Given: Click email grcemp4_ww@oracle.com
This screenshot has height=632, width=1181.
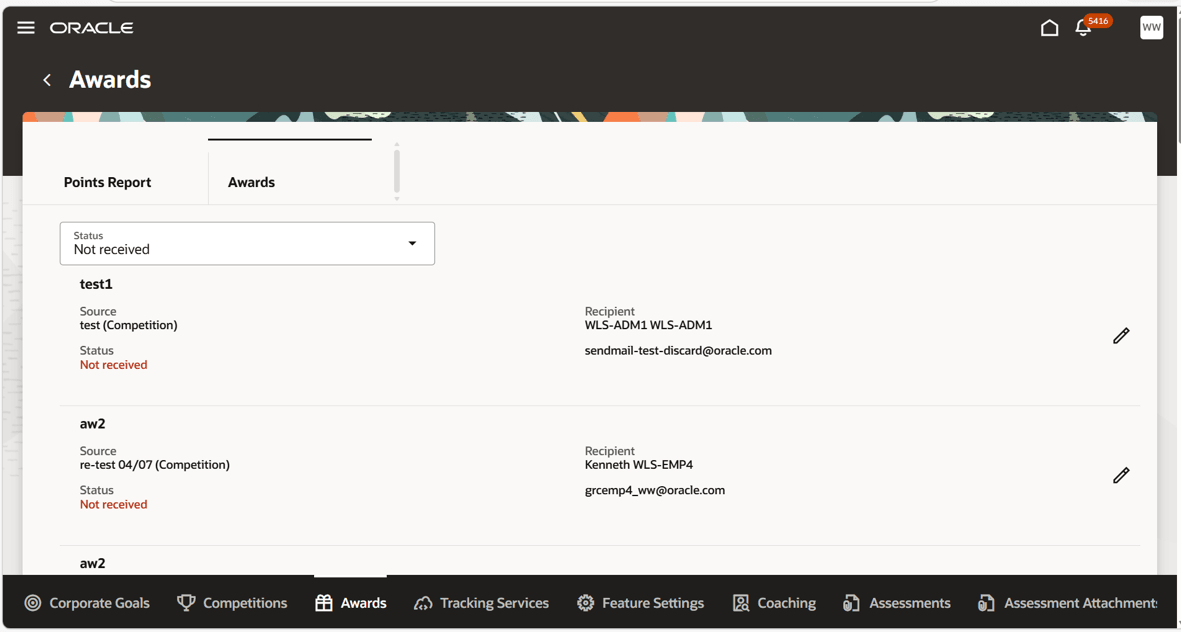Looking at the screenshot, I should point(655,490).
